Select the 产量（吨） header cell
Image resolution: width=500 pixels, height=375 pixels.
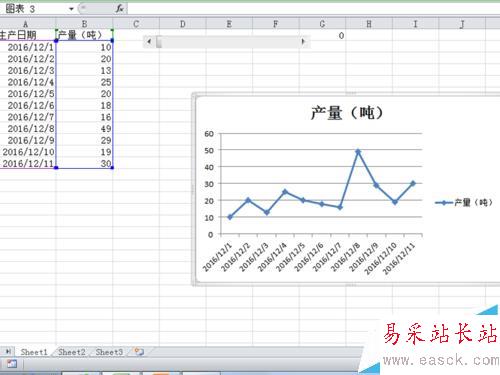click(x=84, y=35)
